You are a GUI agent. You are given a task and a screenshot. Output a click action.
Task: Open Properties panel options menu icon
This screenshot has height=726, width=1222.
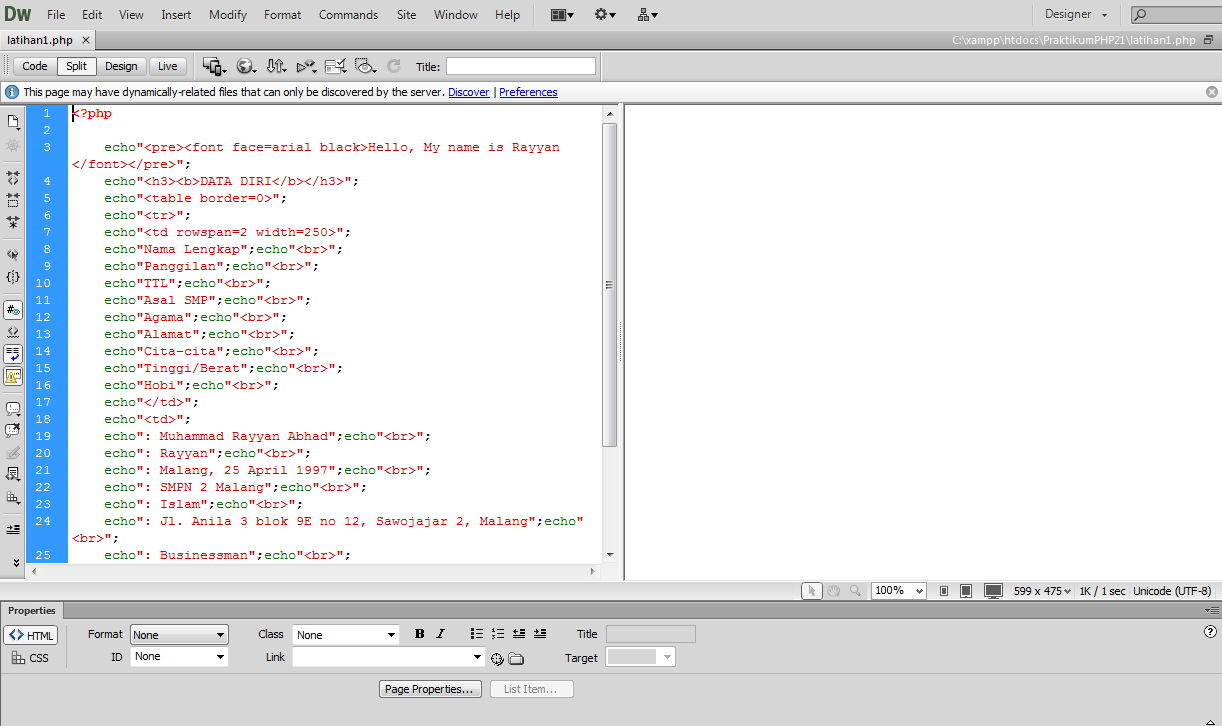point(1213,610)
